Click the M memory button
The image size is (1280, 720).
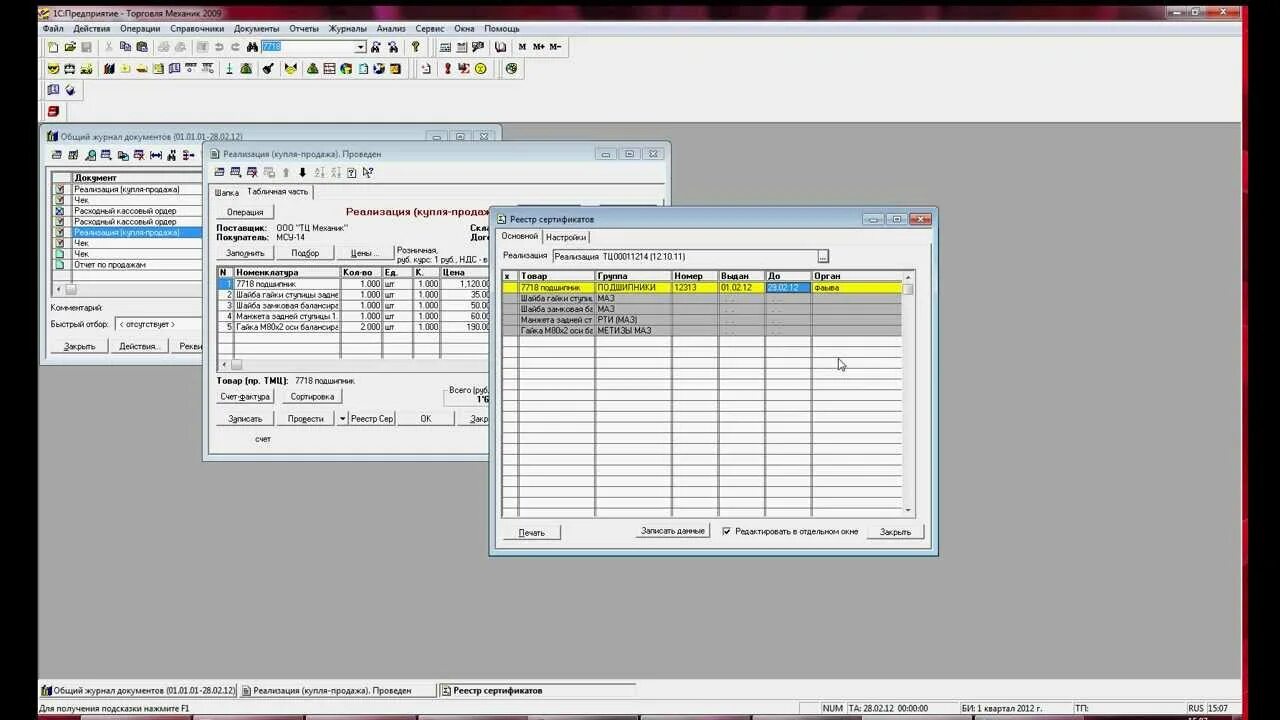coord(522,47)
